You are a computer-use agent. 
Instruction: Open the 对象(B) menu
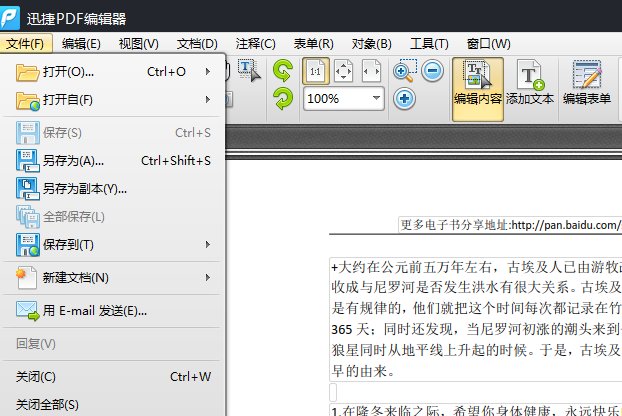pyautogui.click(x=372, y=43)
